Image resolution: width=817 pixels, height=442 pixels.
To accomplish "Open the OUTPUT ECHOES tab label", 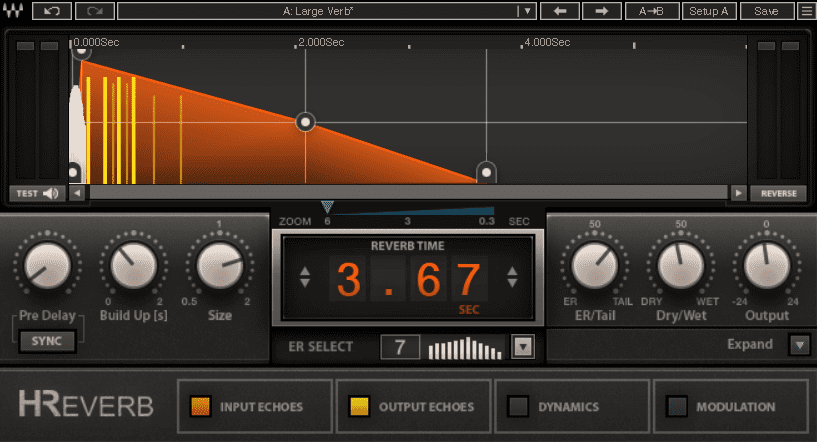I will point(426,407).
